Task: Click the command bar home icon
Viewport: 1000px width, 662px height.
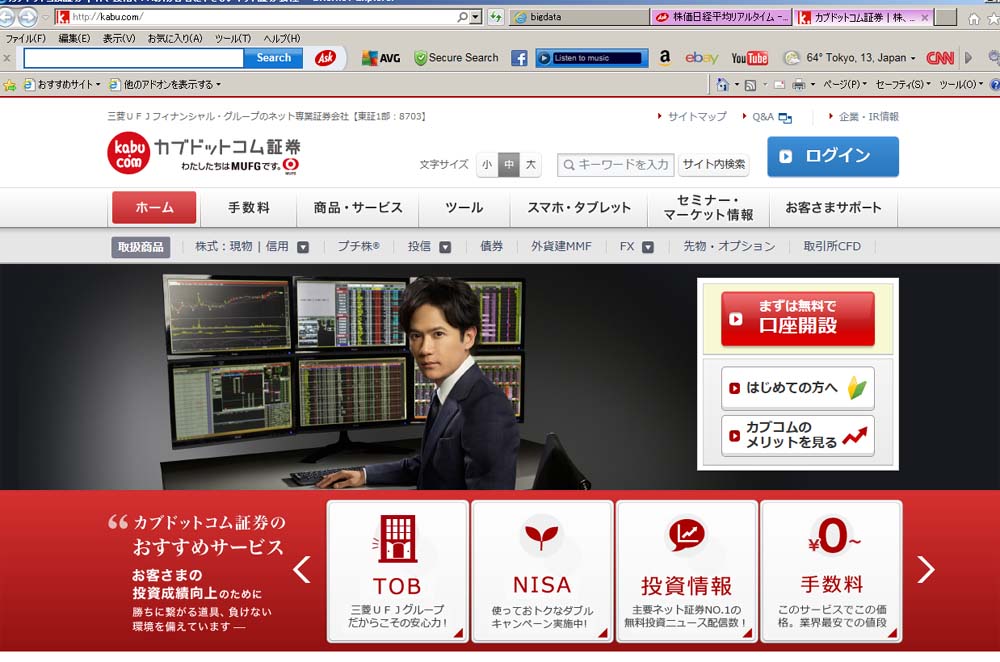Action: point(722,84)
